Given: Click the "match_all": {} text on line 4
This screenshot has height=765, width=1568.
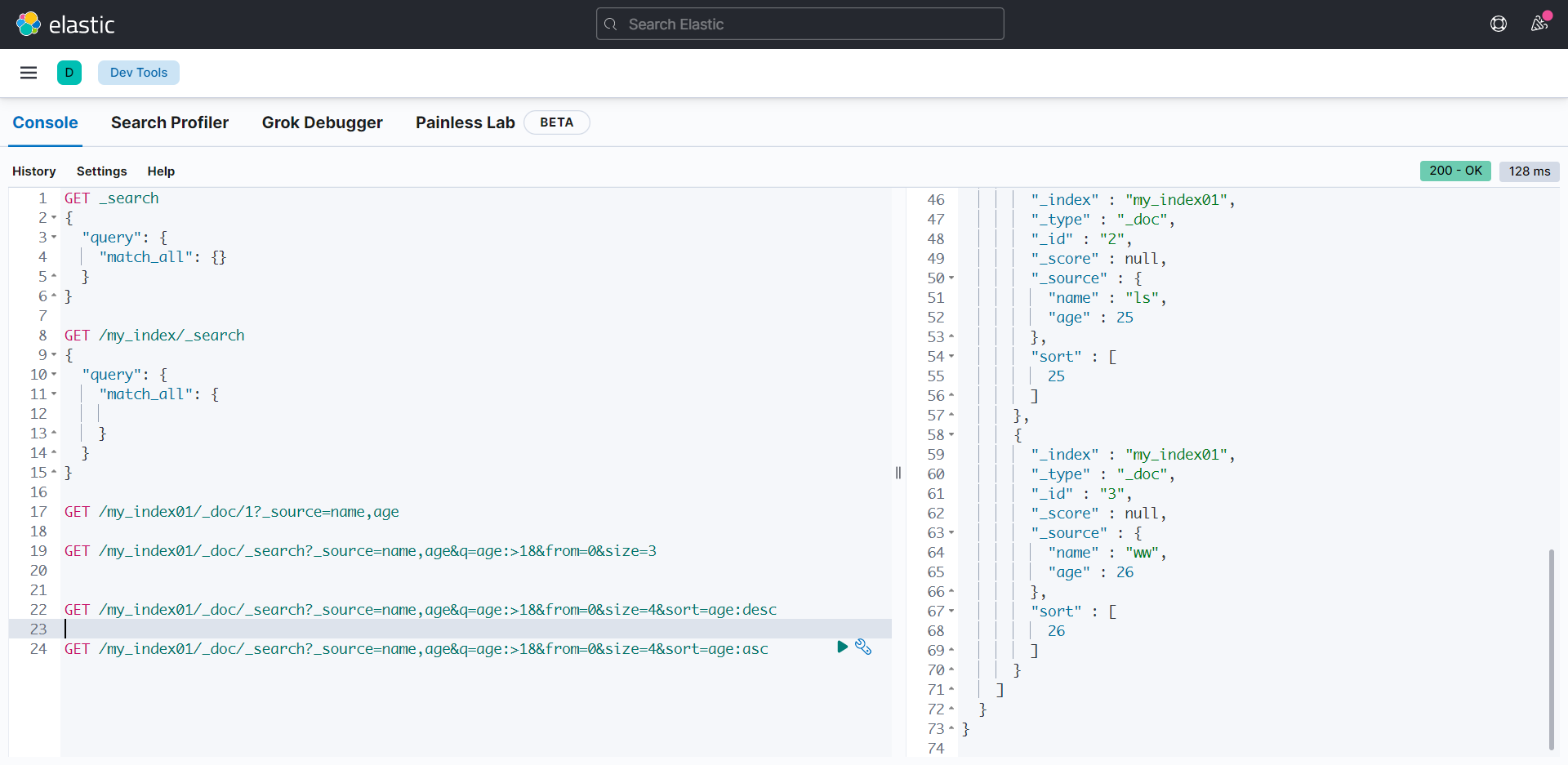Looking at the screenshot, I should 163,257.
